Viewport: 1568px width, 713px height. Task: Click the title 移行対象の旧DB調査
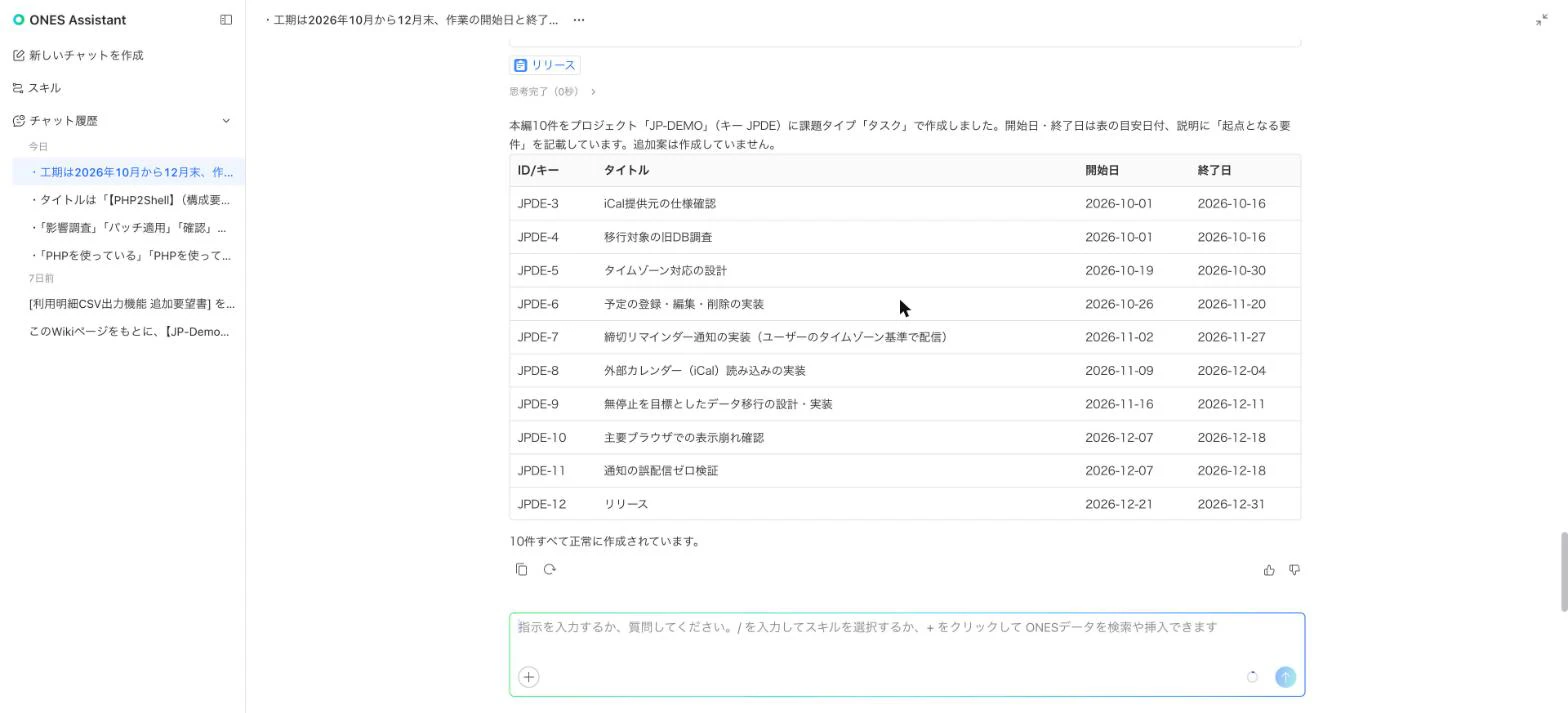click(658, 237)
